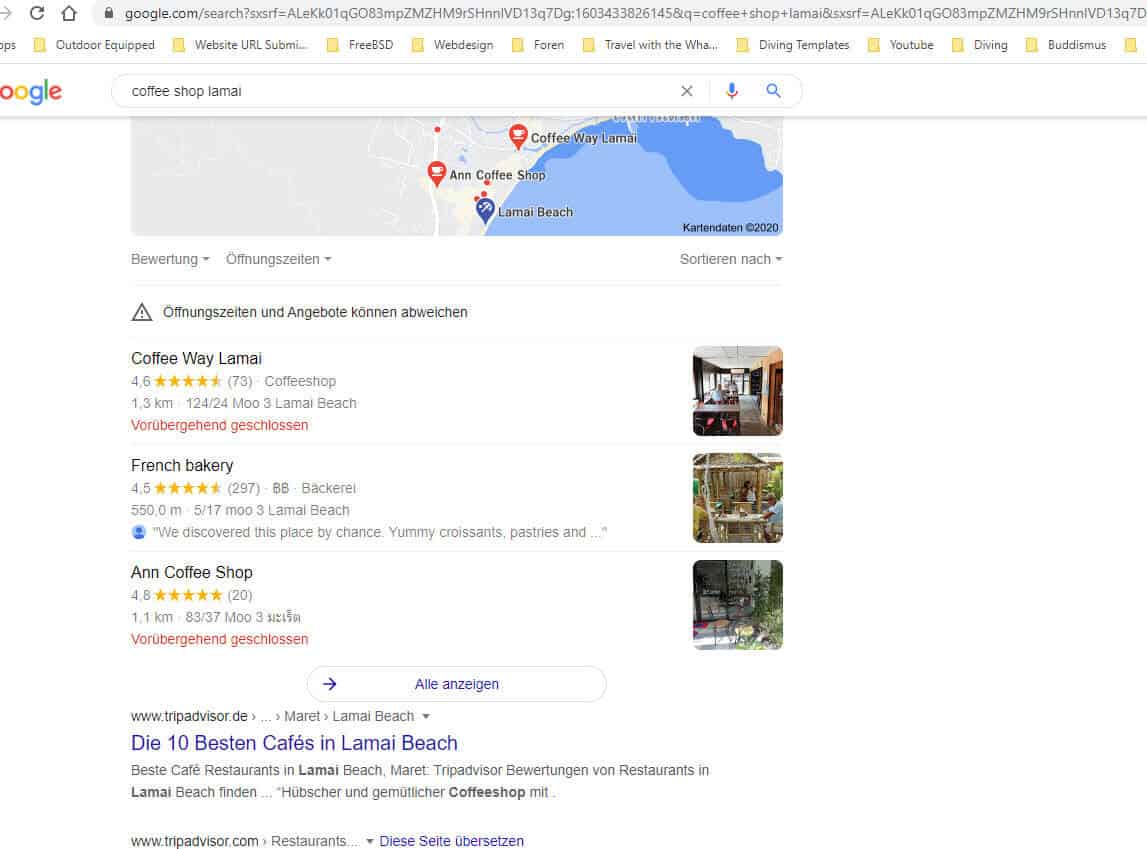The width and height of the screenshot is (1147, 849).
Task: Open Youtube bookmark folder
Action: [900, 45]
